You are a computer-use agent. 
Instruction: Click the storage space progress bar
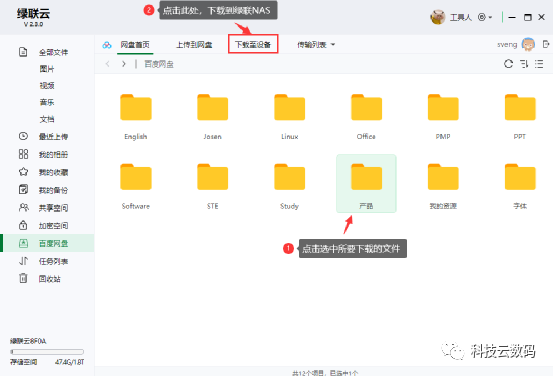click(47, 352)
